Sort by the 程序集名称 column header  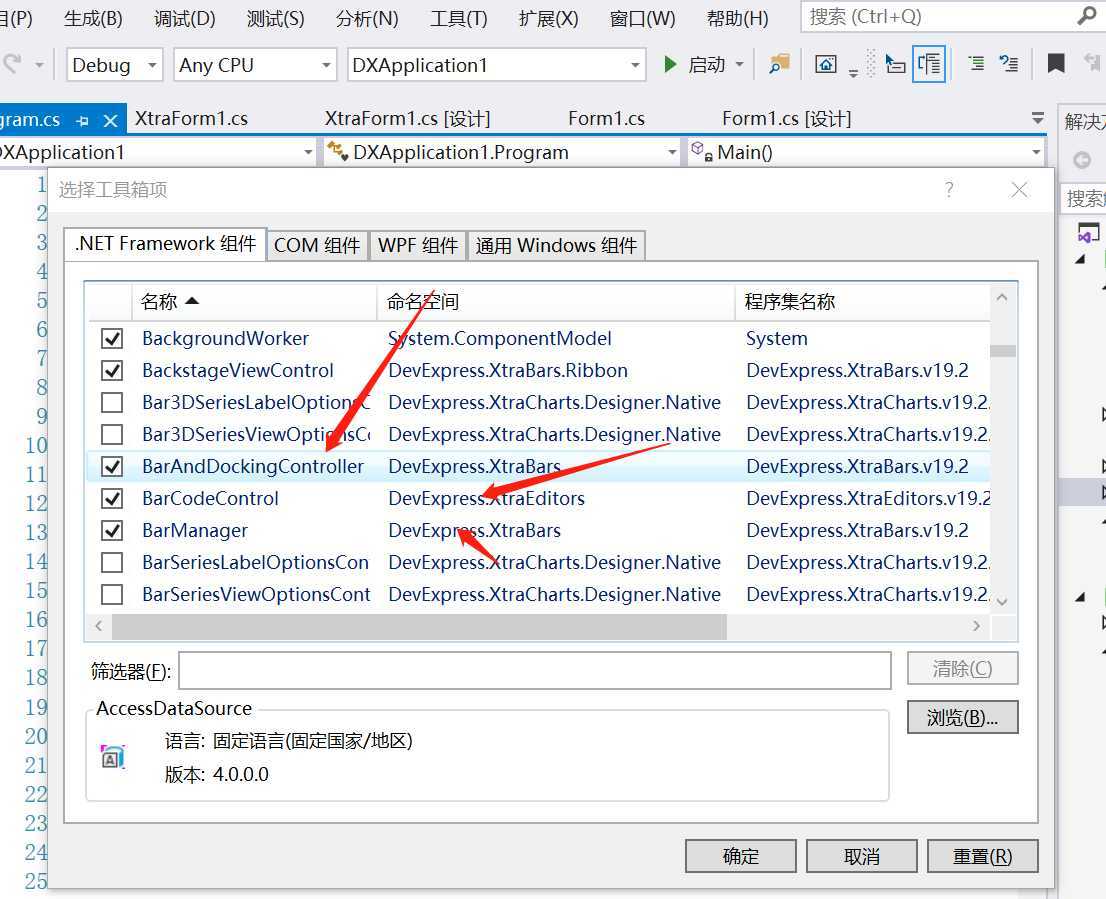[862, 302]
